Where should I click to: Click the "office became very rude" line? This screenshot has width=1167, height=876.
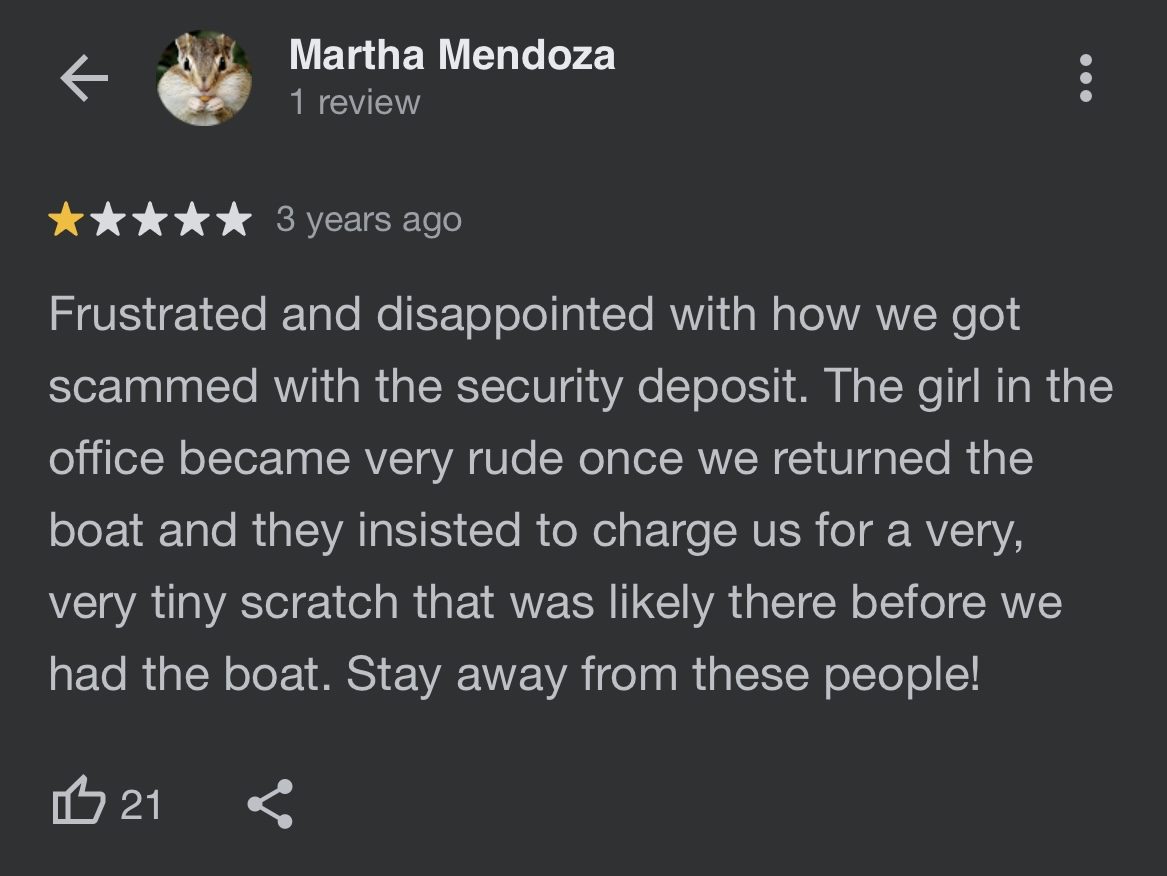(x=540, y=458)
